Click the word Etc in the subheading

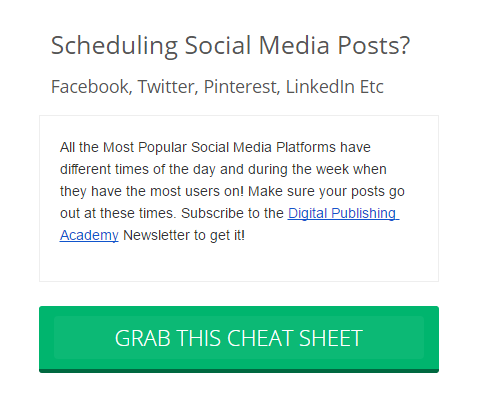point(371,87)
